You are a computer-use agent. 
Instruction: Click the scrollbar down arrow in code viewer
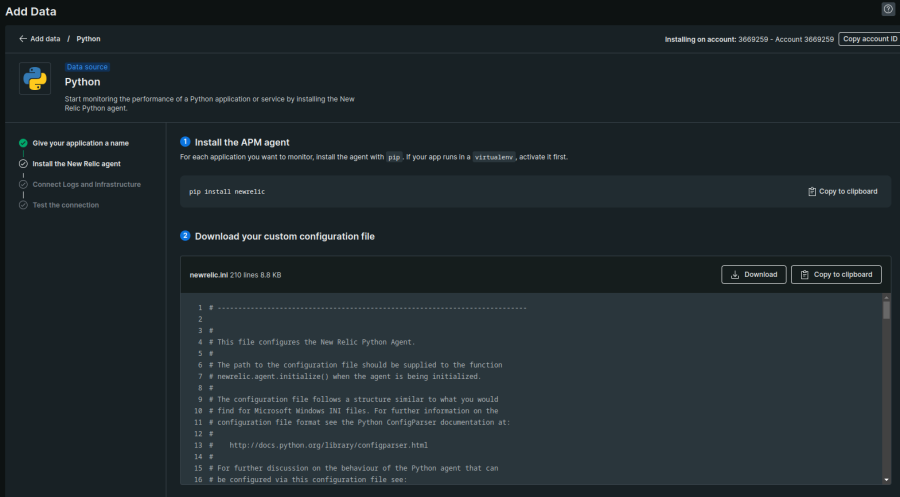[x=886, y=480]
